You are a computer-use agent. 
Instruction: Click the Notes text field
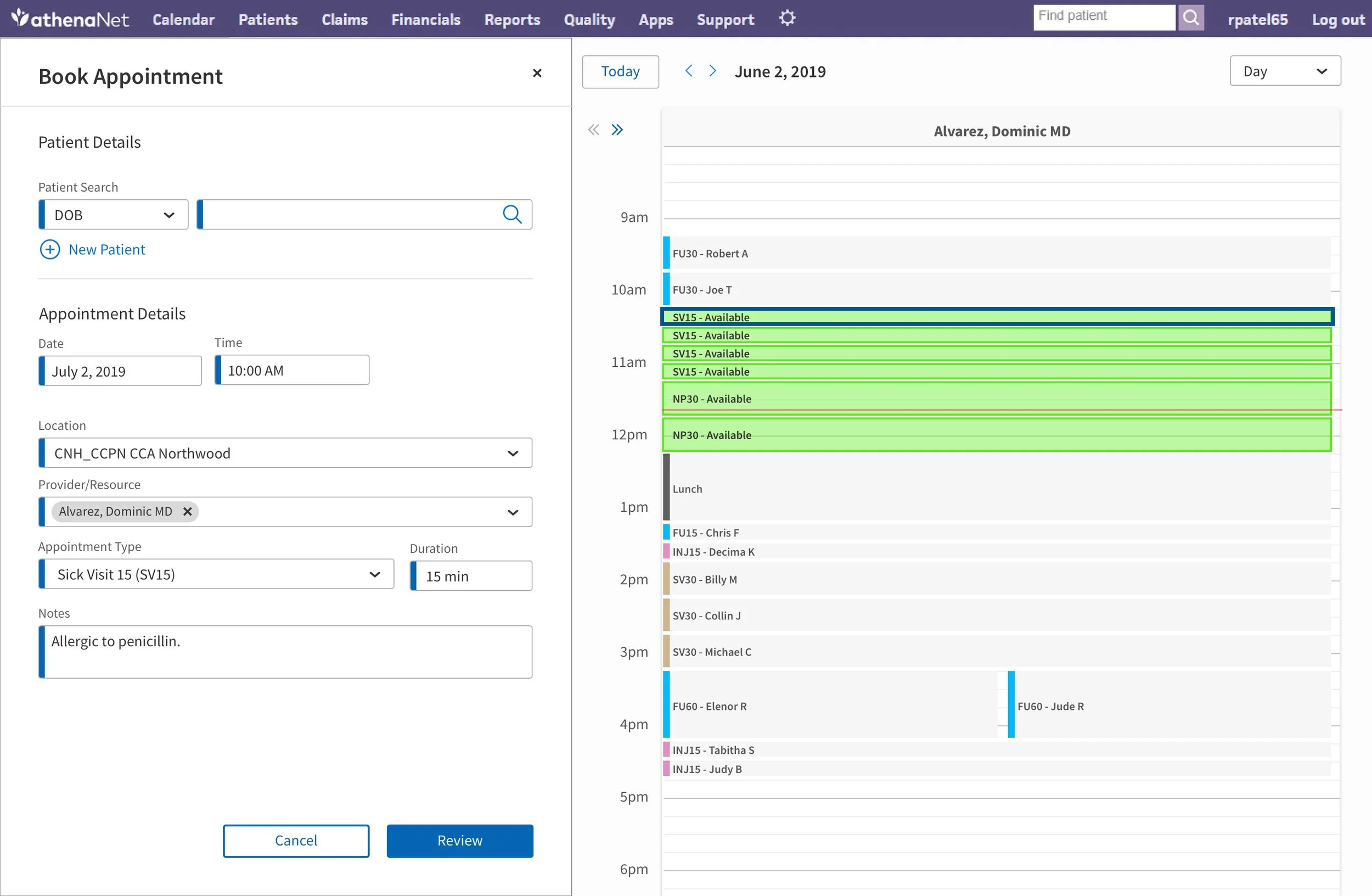point(285,652)
